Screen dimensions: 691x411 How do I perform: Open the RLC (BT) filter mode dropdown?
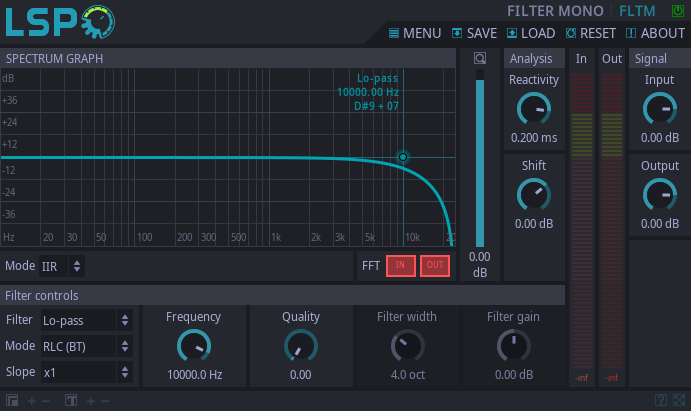(x=85, y=346)
